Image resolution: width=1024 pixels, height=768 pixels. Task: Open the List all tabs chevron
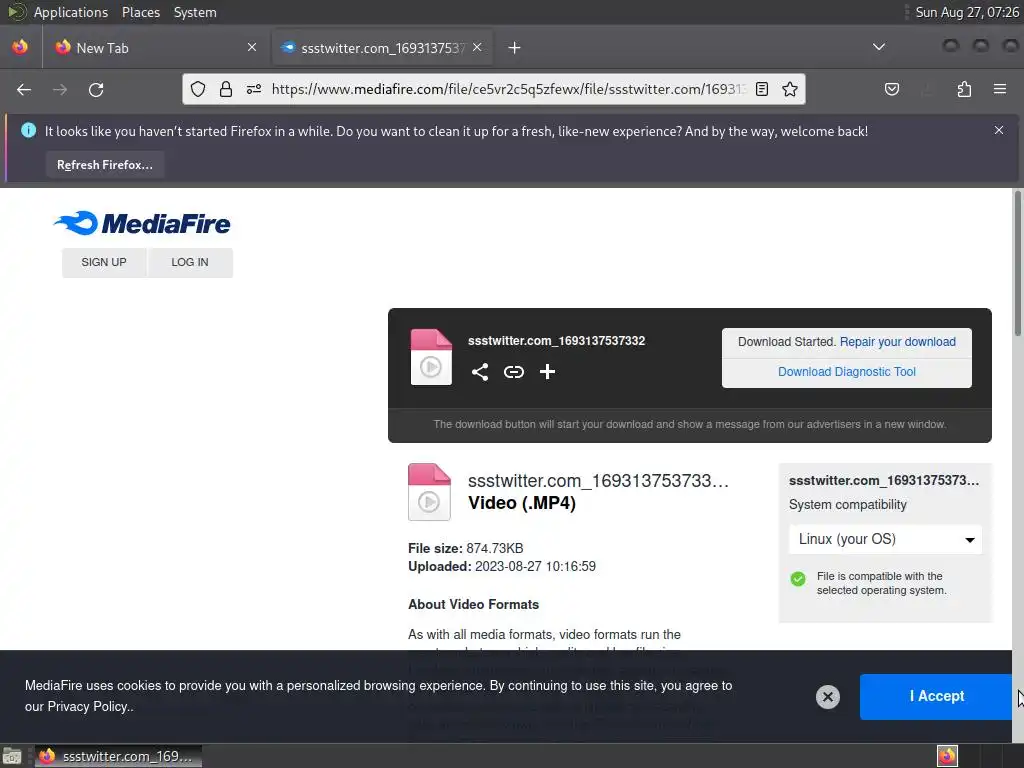point(879,47)
